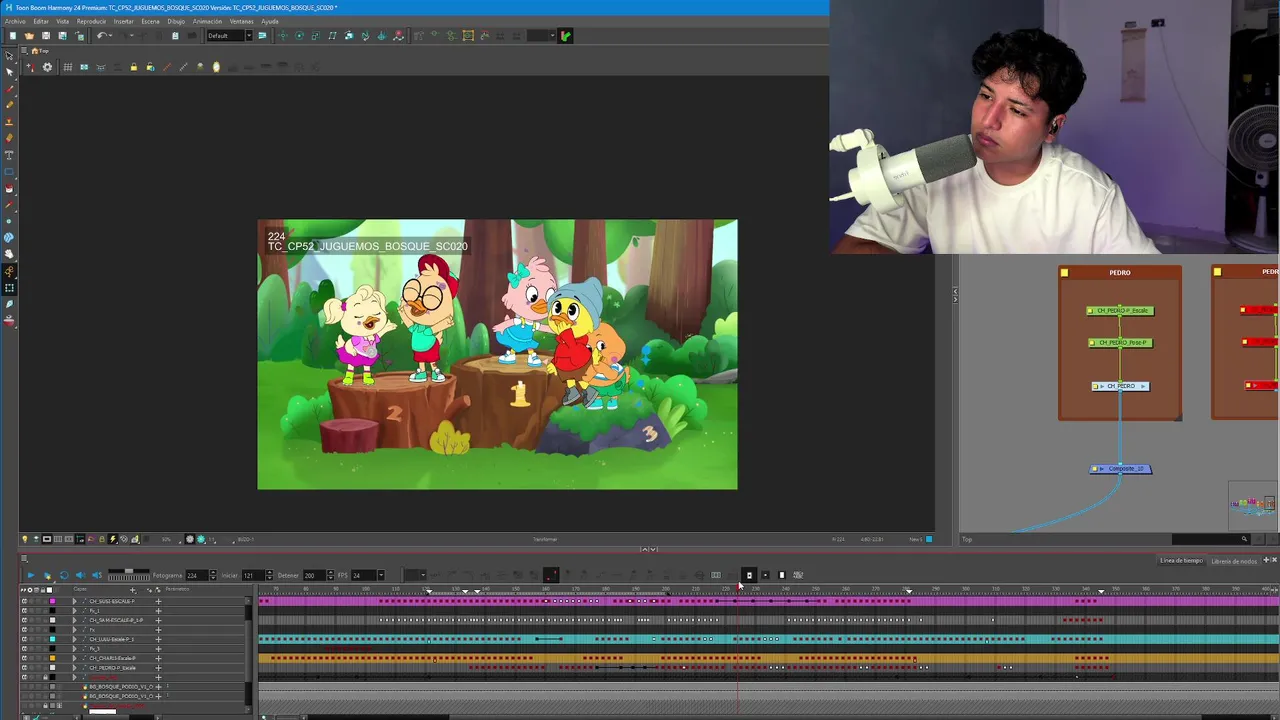This screenshot has height=720, width=1280.
Task: Expand the CH_SAM-ESCALE-P layer
Action: point(74,620)
